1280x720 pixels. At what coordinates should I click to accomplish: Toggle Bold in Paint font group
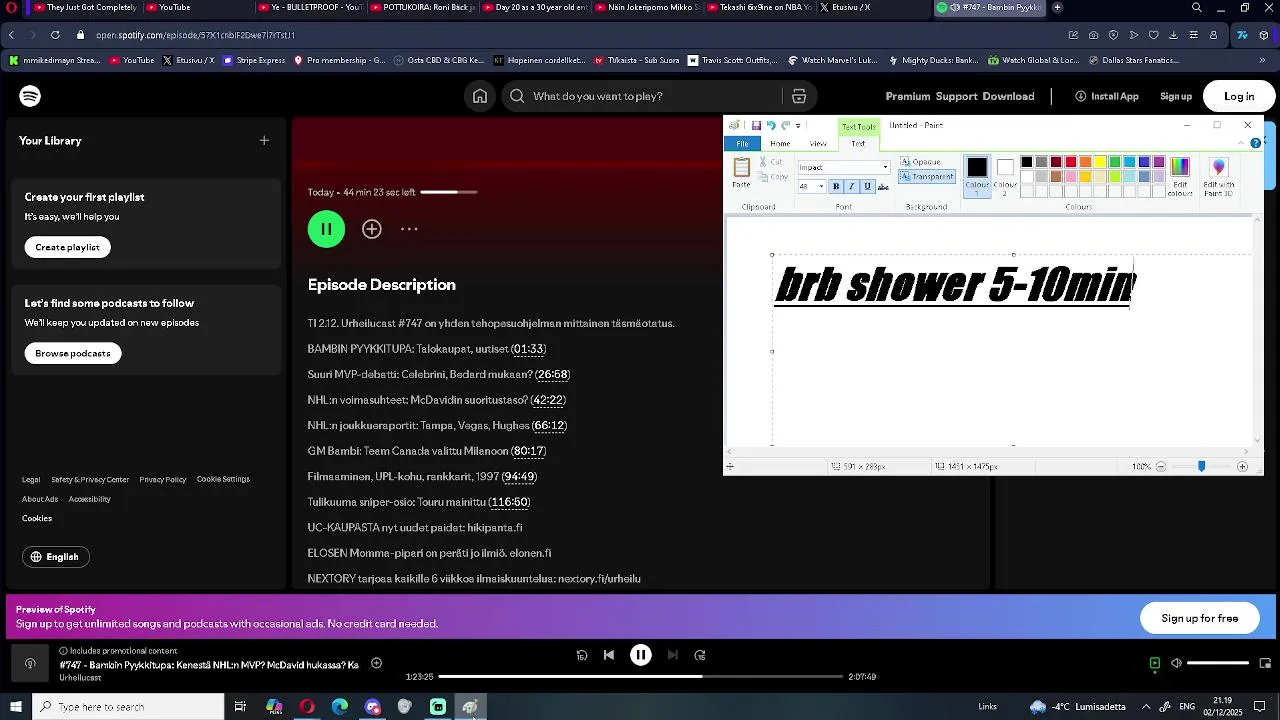pos(836,187)
